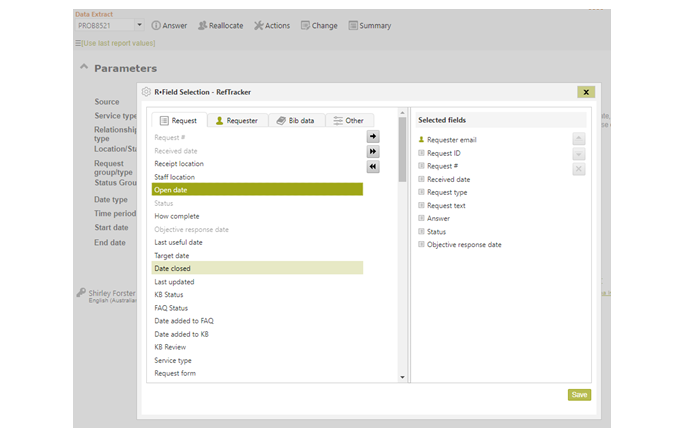Click the Change toolbar item

pos(319,25)
